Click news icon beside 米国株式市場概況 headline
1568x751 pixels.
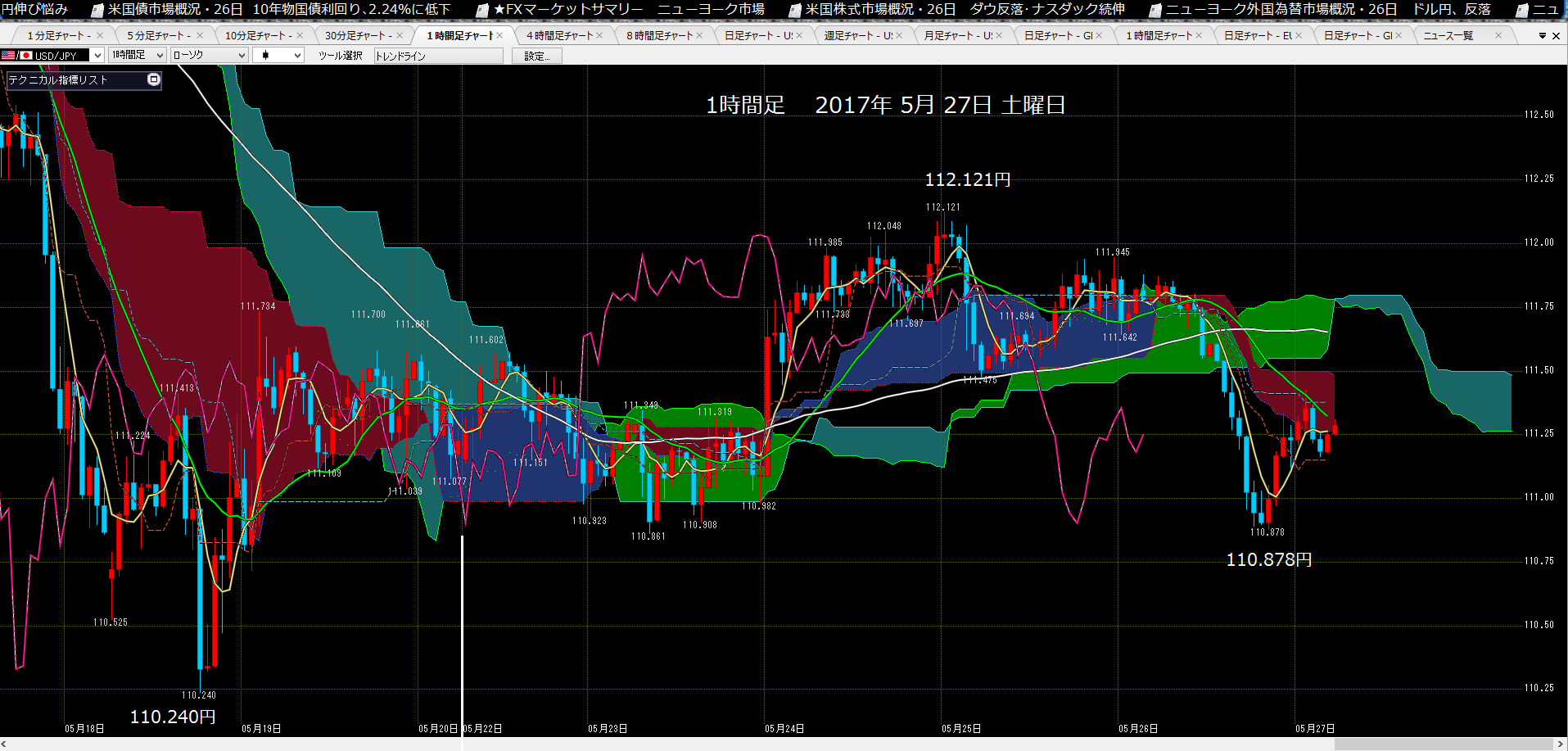pyautogui.click(x=794, y=10)
